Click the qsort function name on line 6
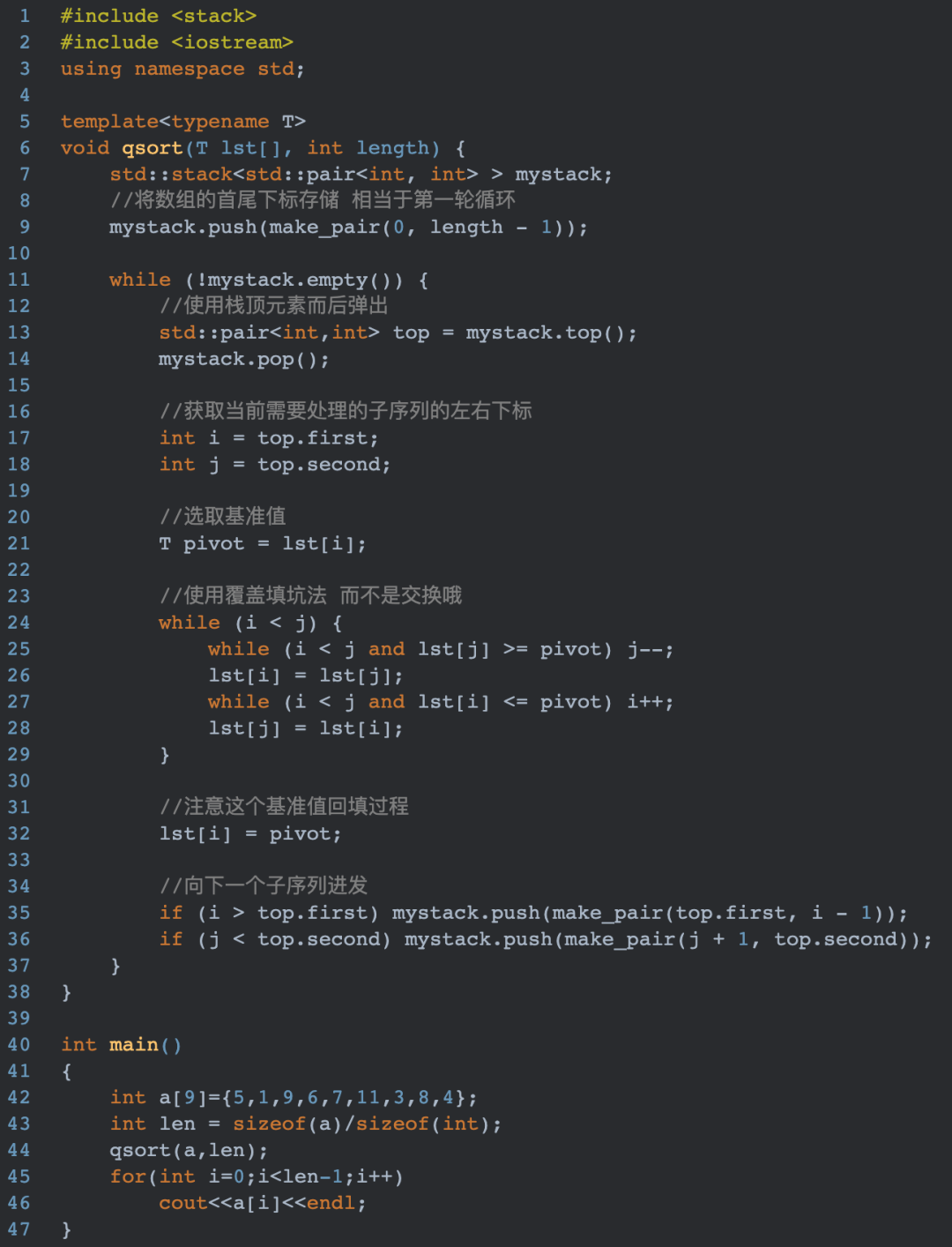The image size is (952, 1247). pyautogui.click(x=152, y=148)
